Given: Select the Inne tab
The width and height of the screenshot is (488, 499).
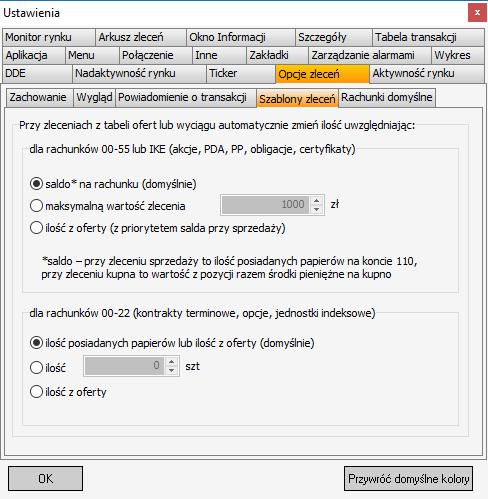Looking at the screenshot, I should (219, 55).
